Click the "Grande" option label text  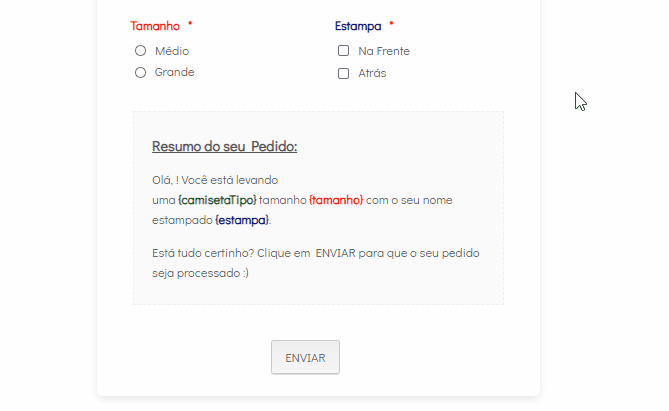pyautogui.click(x=175, y=72)
